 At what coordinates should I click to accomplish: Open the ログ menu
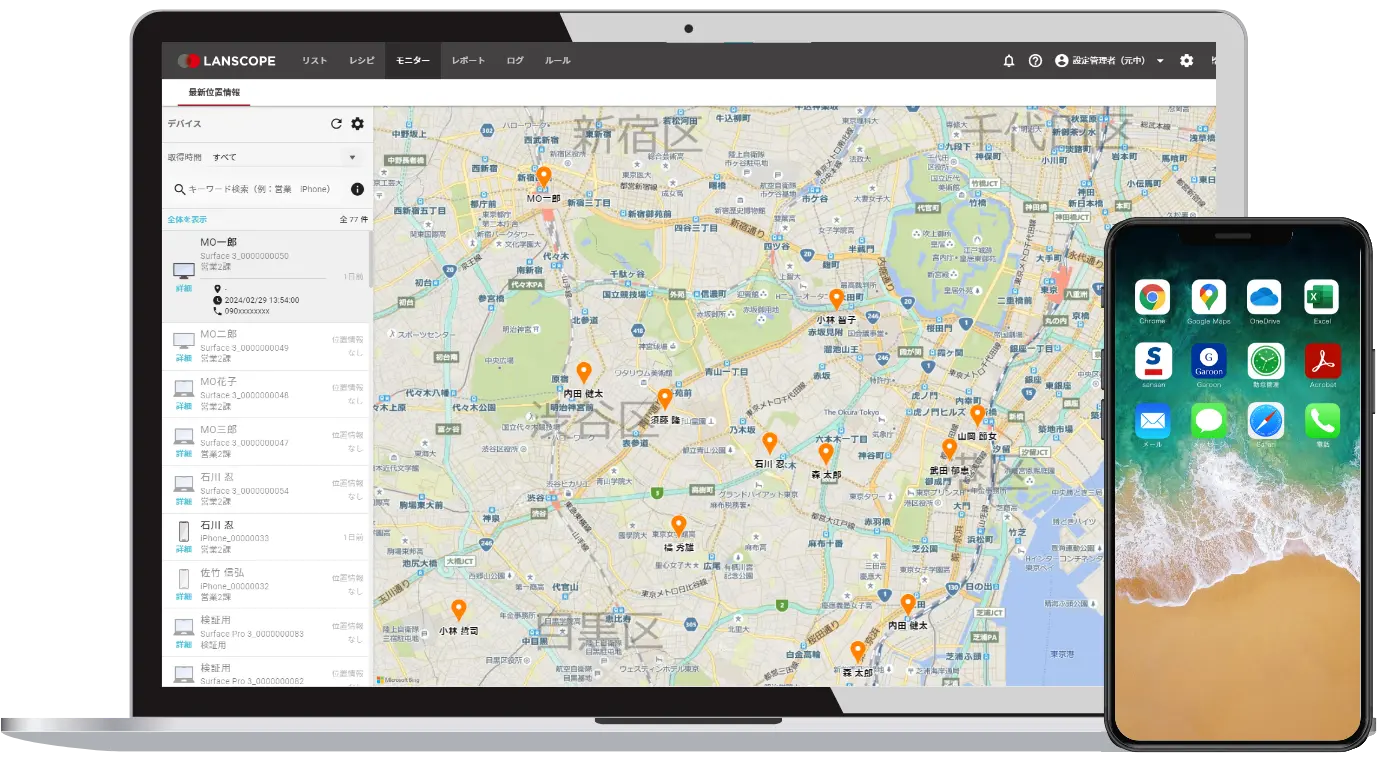coord(515,61)
